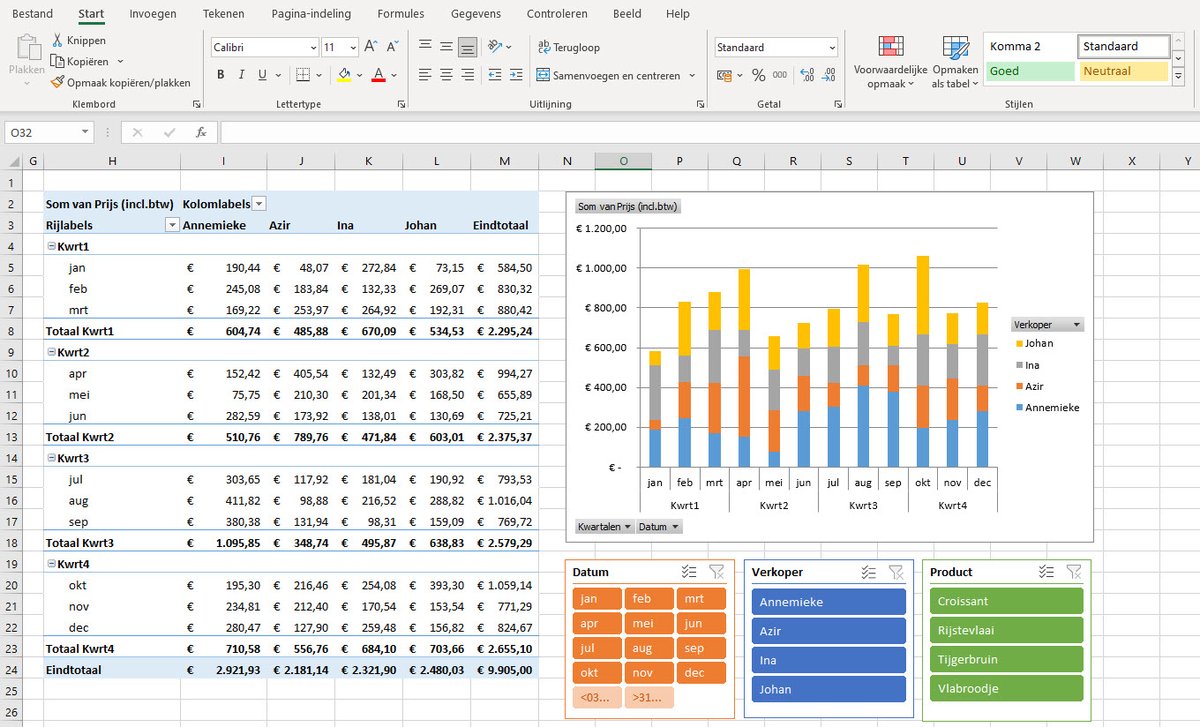Center cell text horizontally

[x=445, y=75]
